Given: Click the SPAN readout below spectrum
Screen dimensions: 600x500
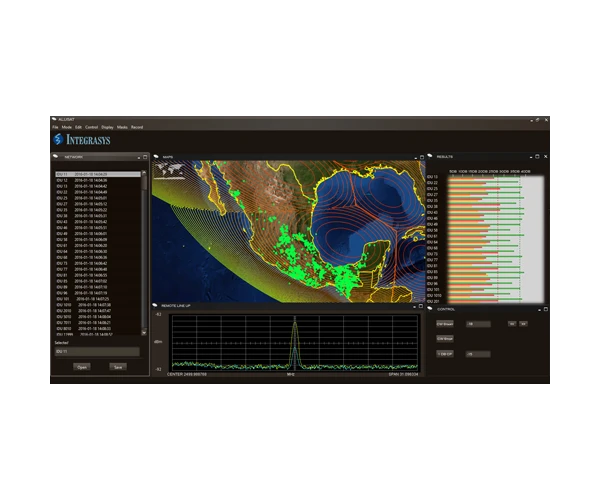Looking at the screenshot, I should 403,374.
